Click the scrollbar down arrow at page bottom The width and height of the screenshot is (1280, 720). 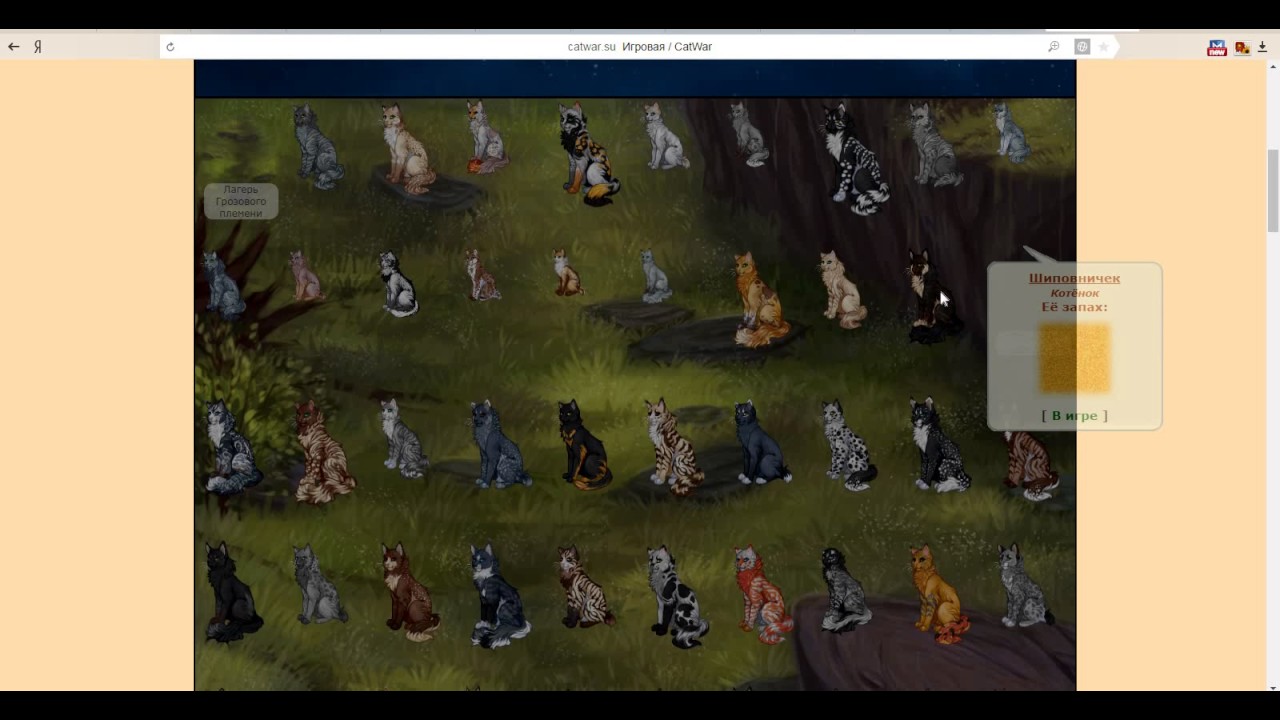(x=1273, y=686)
